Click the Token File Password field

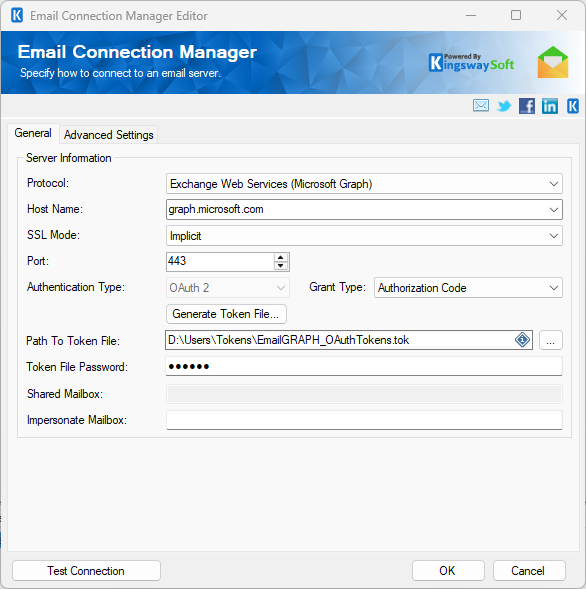364,366
